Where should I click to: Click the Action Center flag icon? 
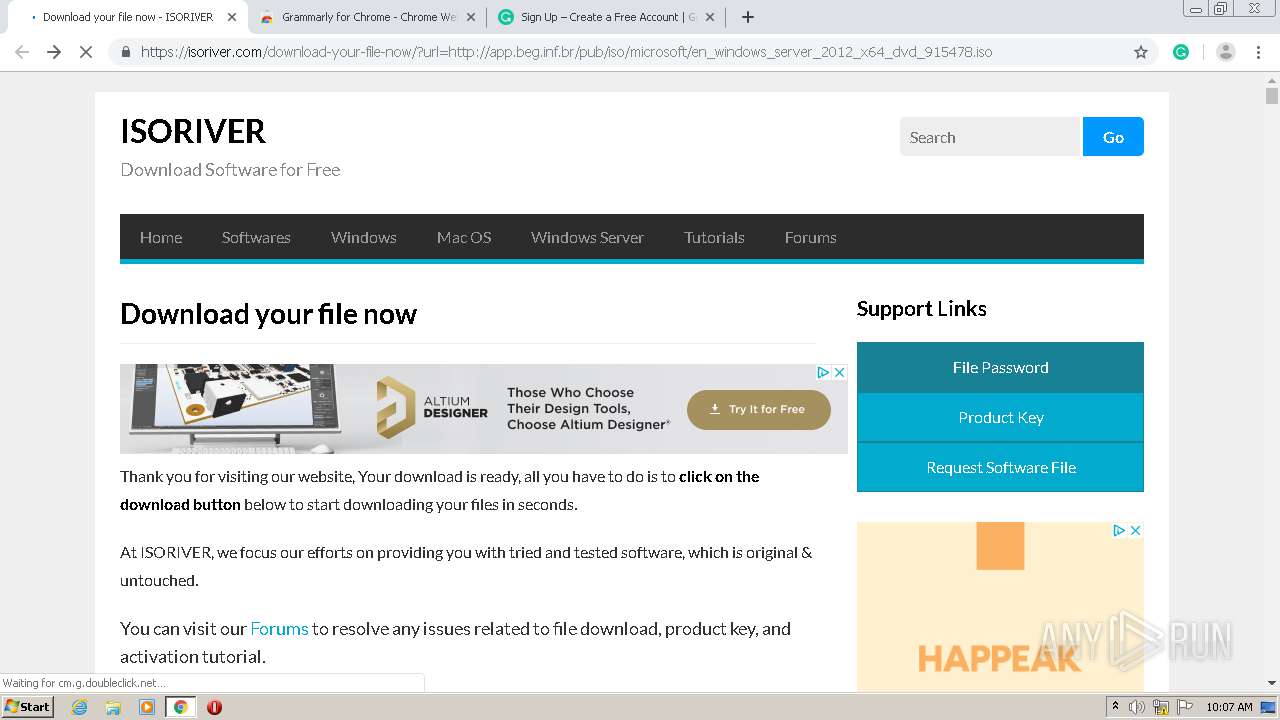coord(1185,707)
